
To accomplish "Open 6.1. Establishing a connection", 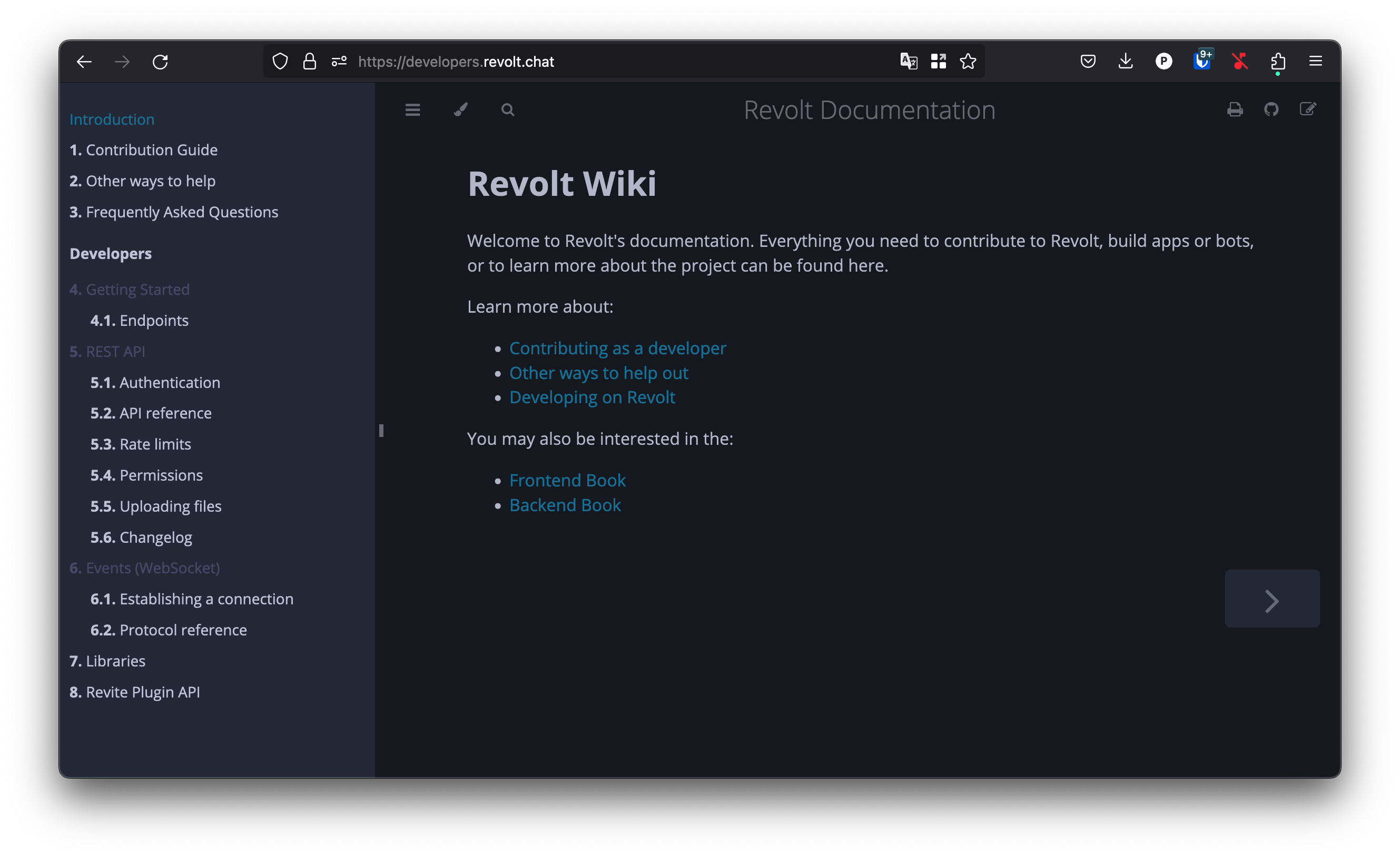I will click(192, 599).
